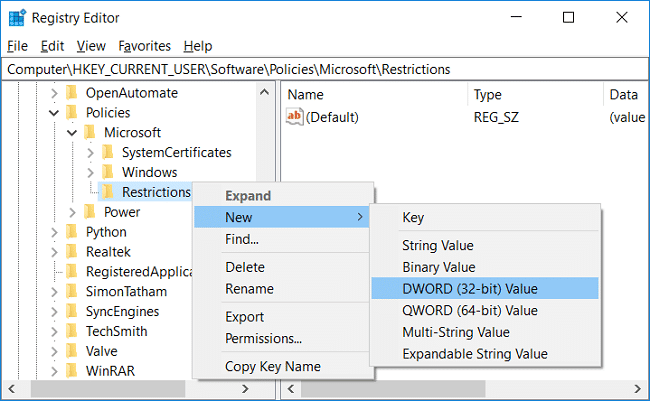Click the TechSmith folder icon
The height and width of the screenshot is (401, 650).
[72, 331]
